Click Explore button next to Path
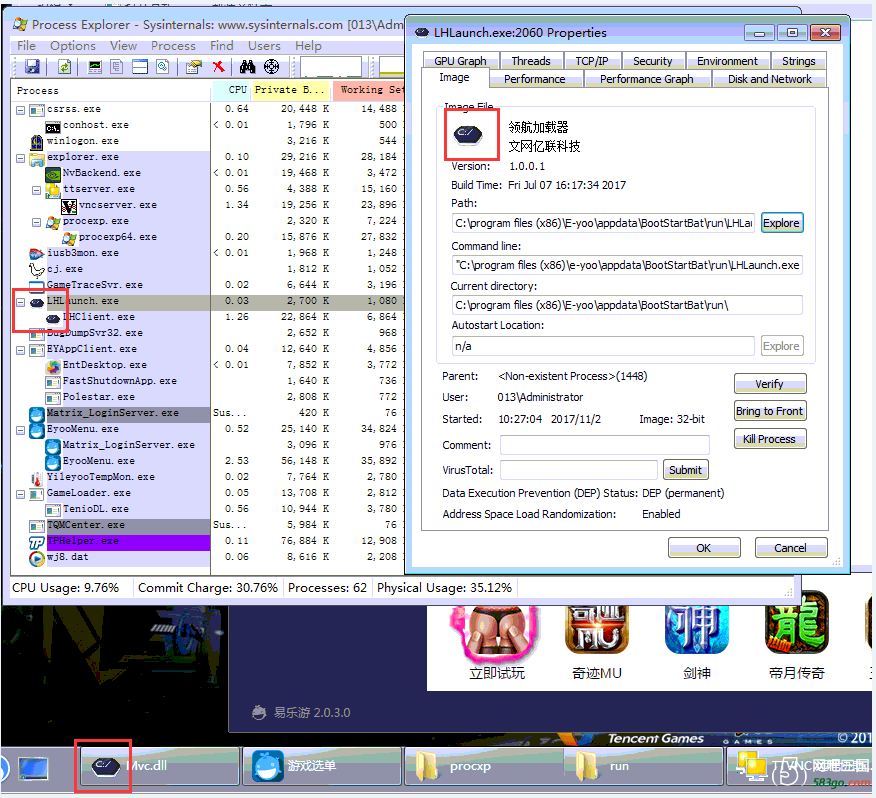 [x=782, y=223]
